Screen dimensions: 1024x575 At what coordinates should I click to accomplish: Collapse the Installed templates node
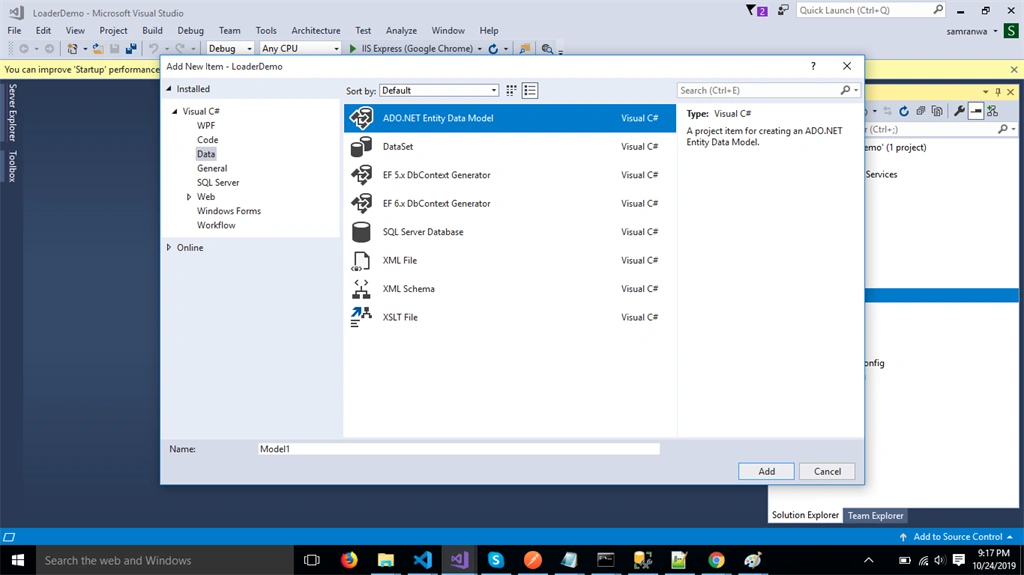coord(169,89)
